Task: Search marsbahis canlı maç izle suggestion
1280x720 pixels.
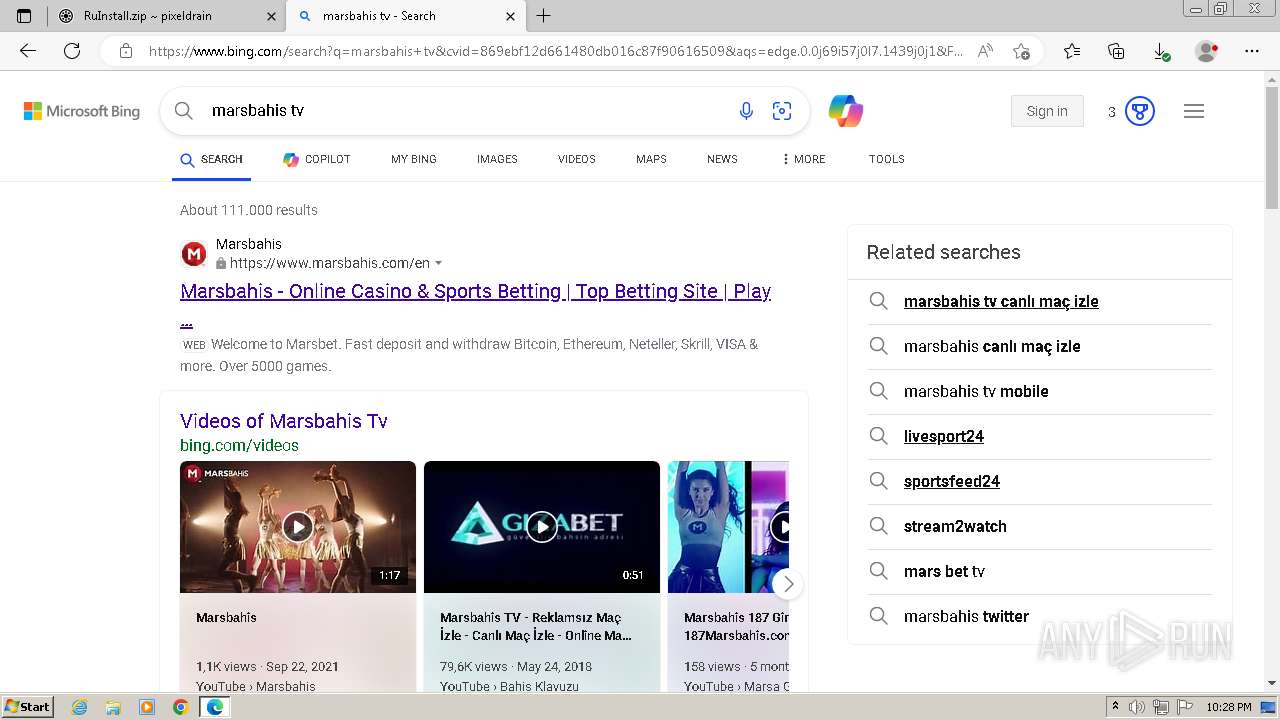Action: tap(992, 346)
